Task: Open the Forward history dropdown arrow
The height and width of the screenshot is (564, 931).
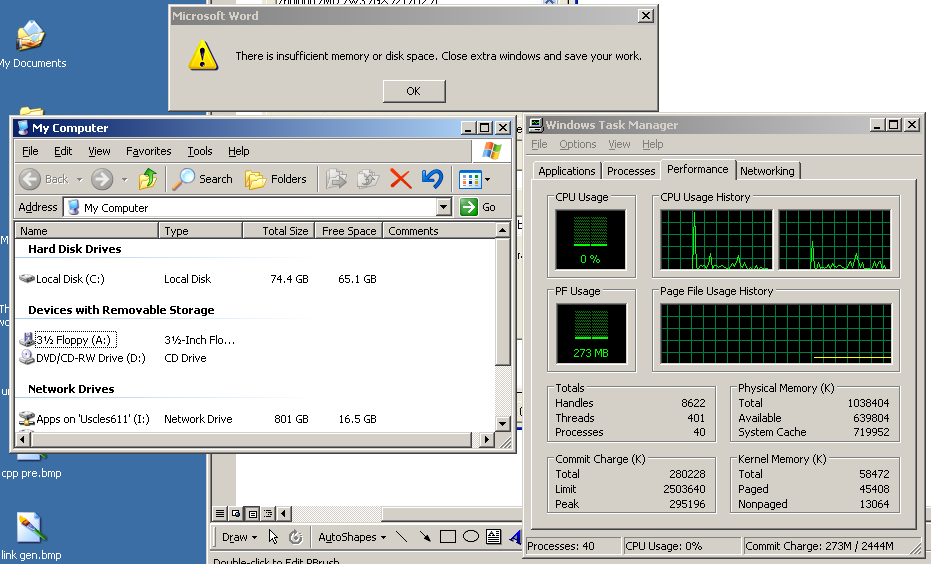Action: tap(124, 179)
